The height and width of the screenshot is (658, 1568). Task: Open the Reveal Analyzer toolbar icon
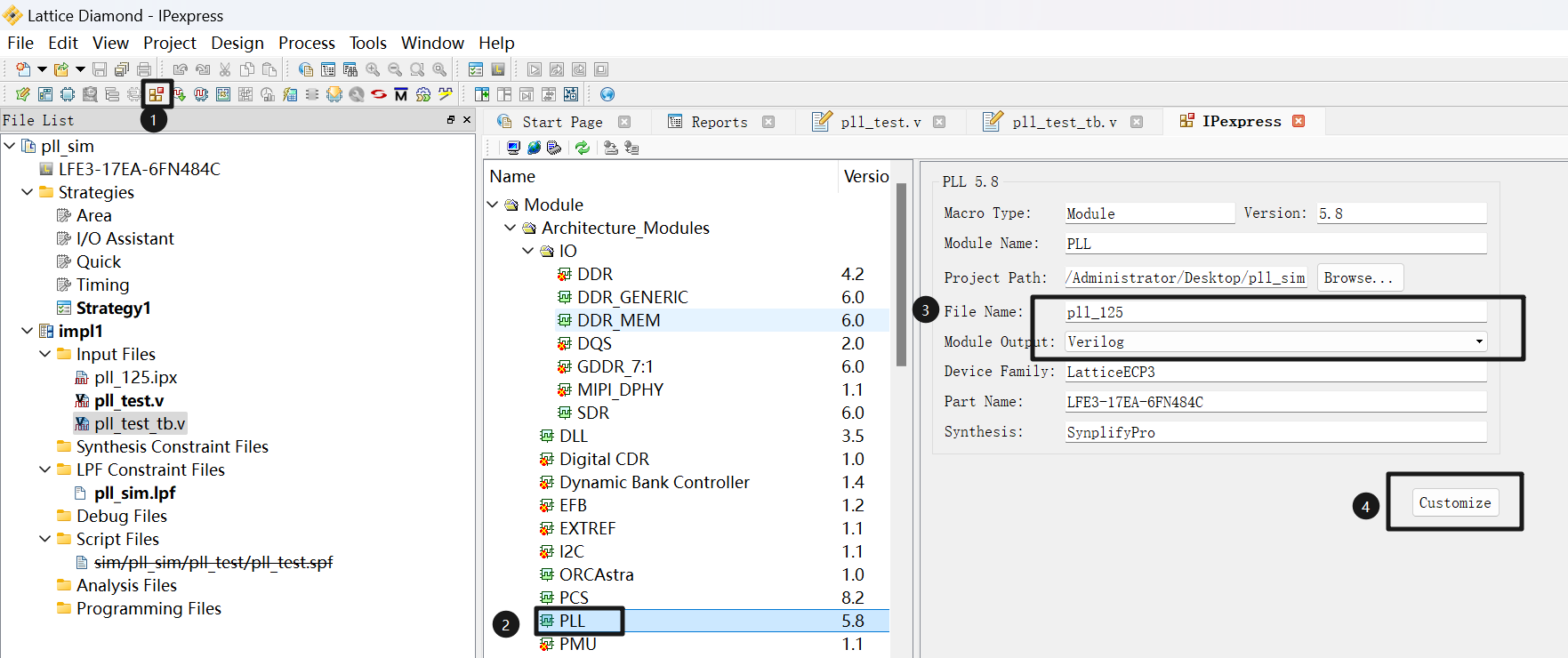[x=201, y=94]
